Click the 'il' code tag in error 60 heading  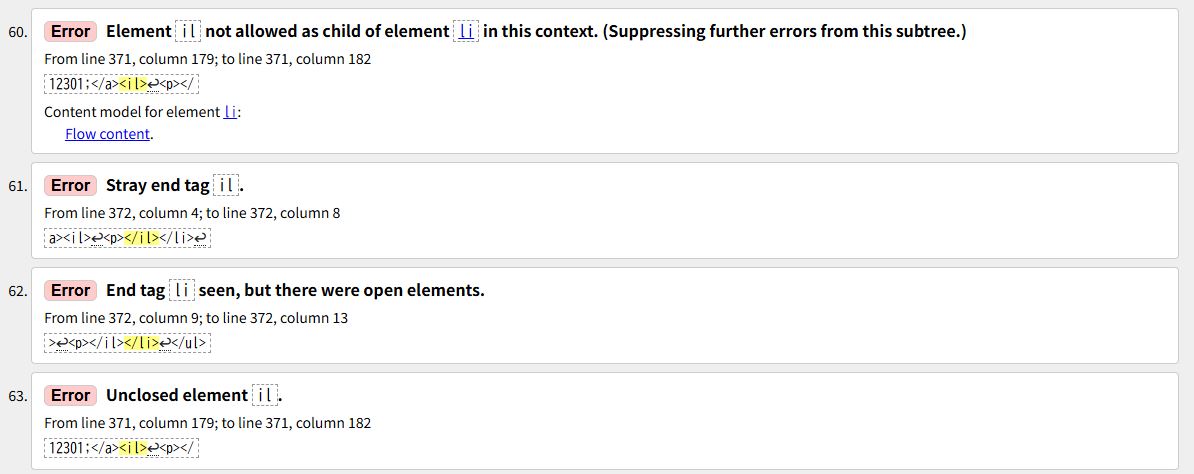tap(188, 31)
